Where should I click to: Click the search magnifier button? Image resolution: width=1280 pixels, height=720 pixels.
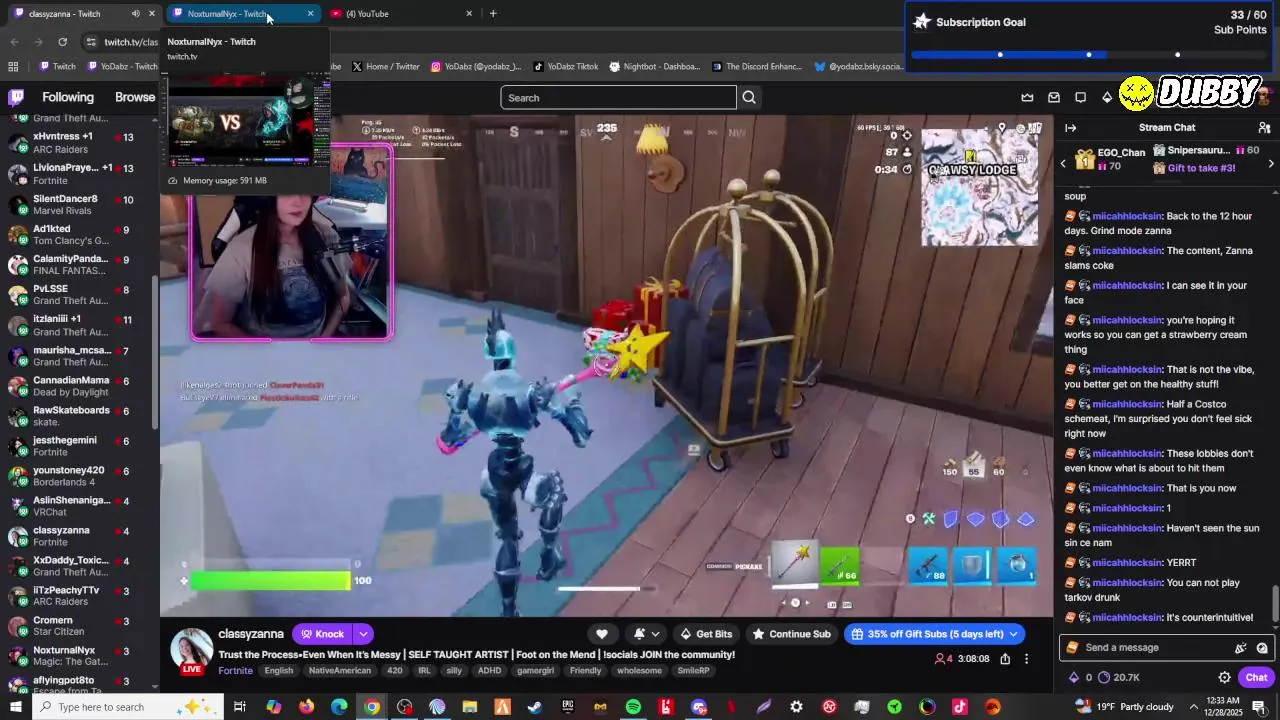749,98
